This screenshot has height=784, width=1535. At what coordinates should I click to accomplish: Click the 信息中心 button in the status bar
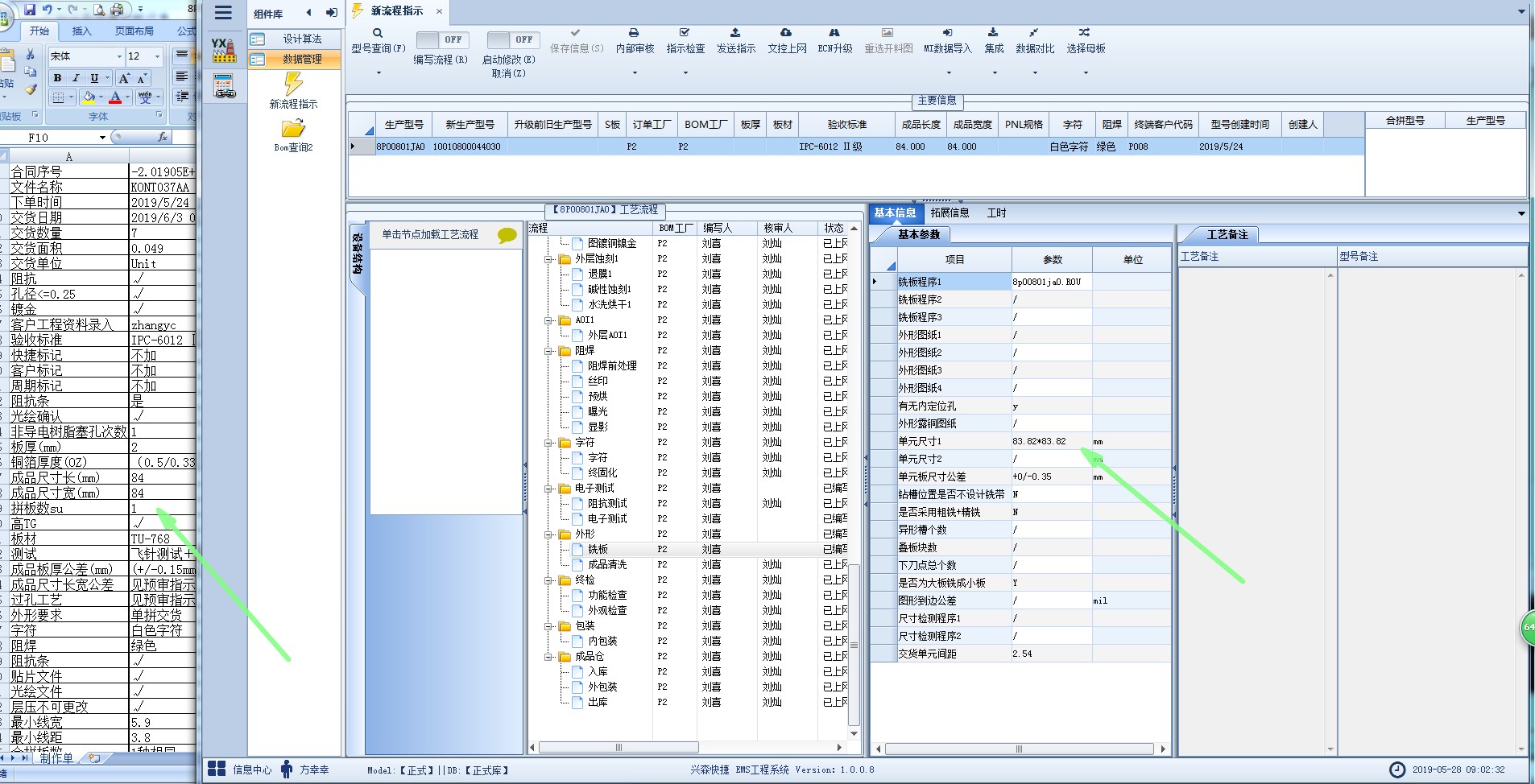pyautogui.click(x=240, y=770)
